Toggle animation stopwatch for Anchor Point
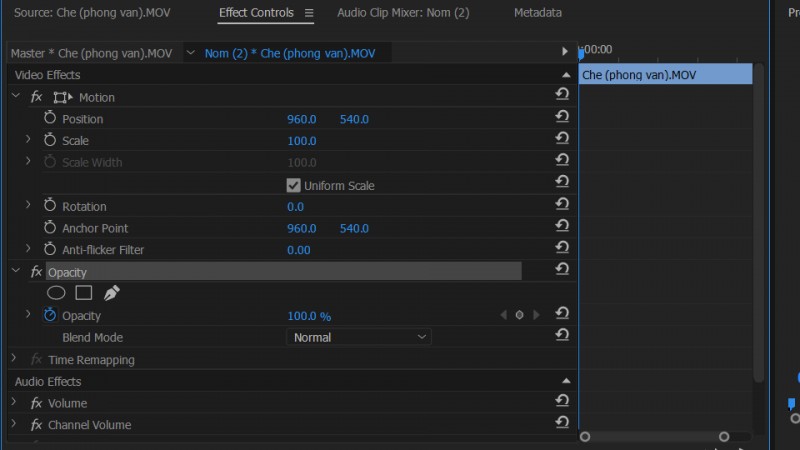 [x=49, y=228]
